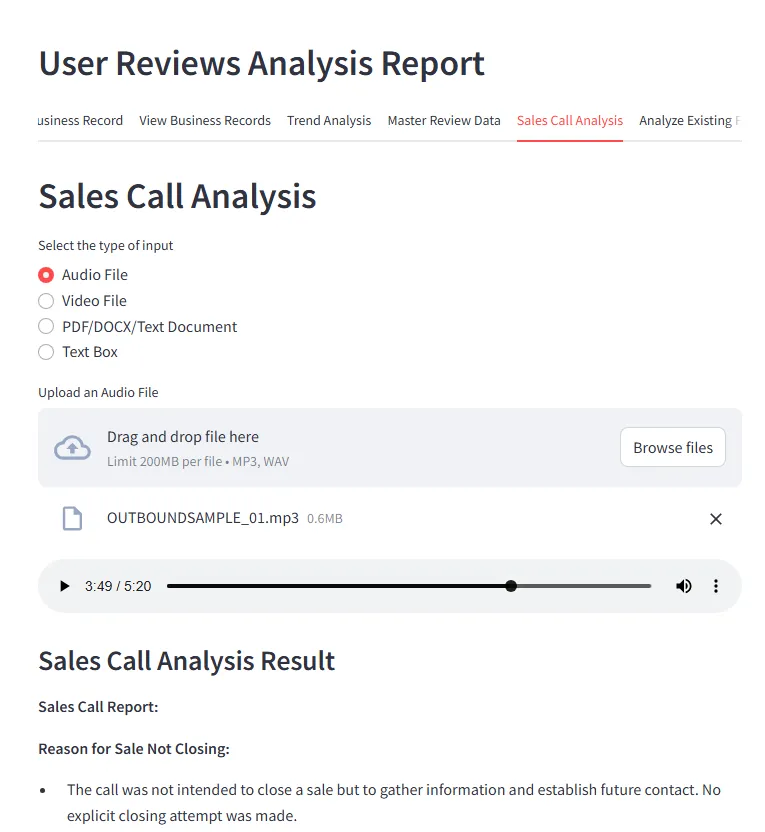Switch to the View Business Records tab

[205, 121]
